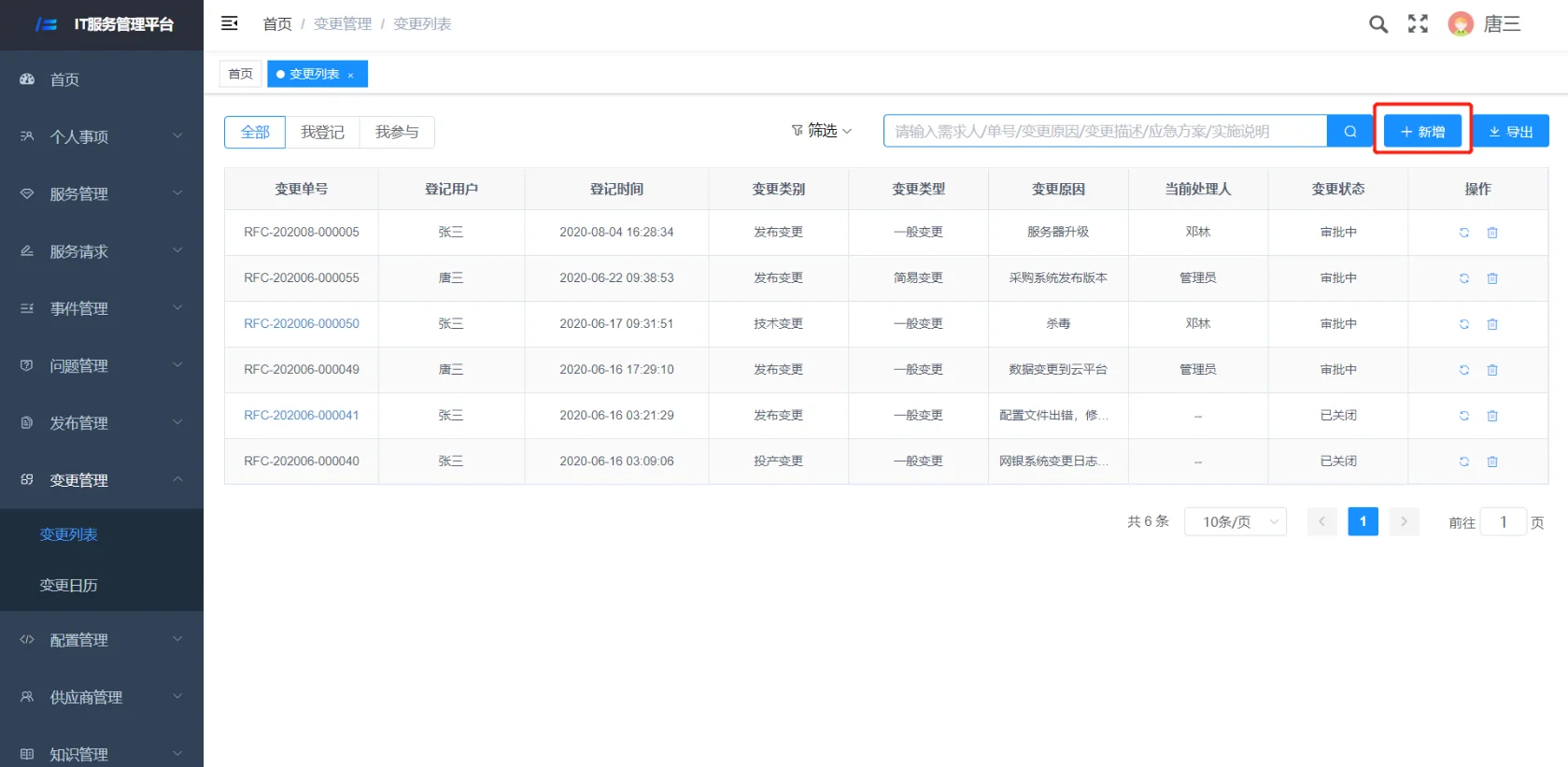Click the 导出 export button
The height and width of the screenshot is (767, 1568).
tap(1510, 132)
